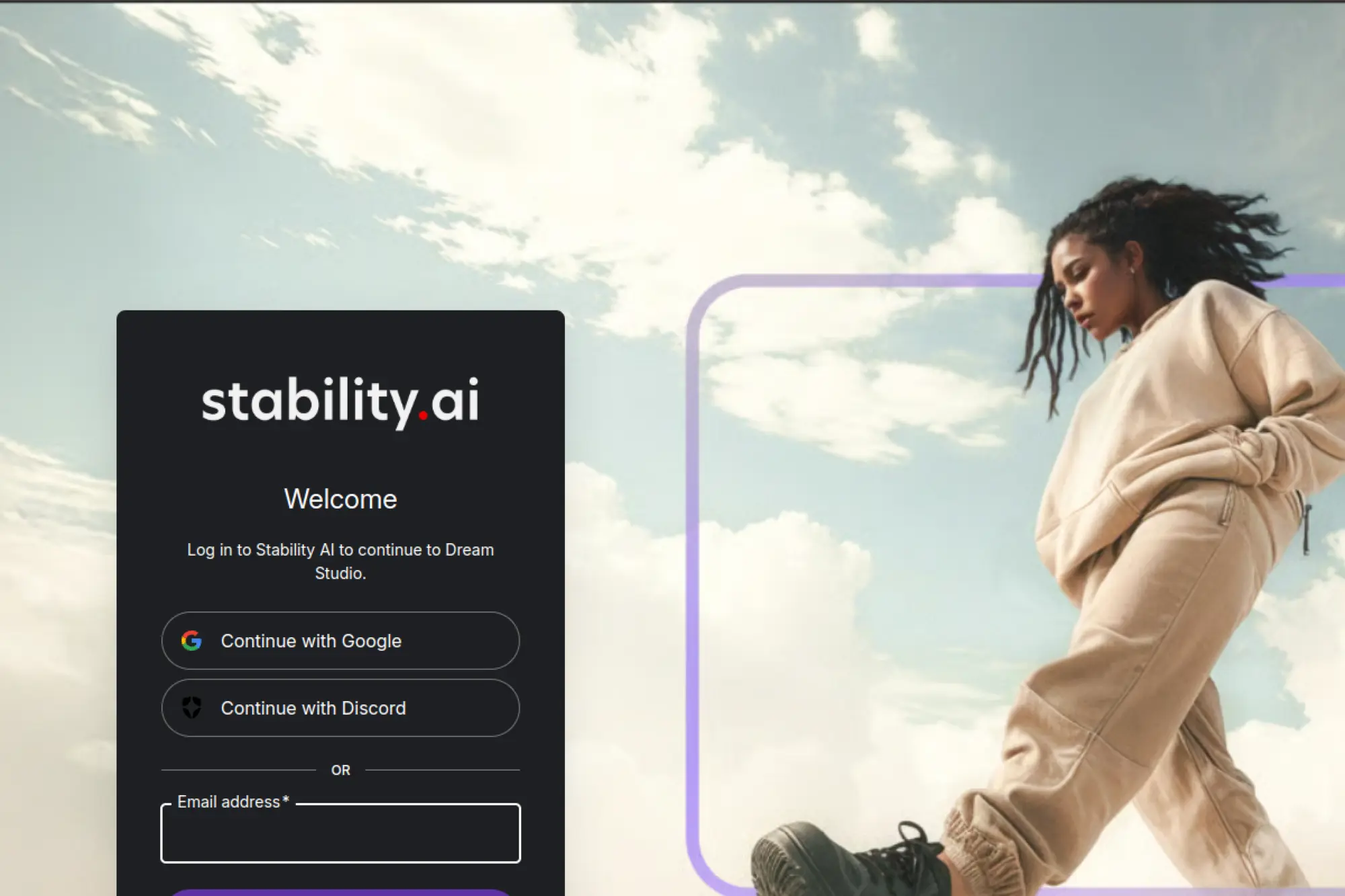Click the Dream Studio login description text
The height and width of the screenshot is (896, 1345).
[340, 561]
